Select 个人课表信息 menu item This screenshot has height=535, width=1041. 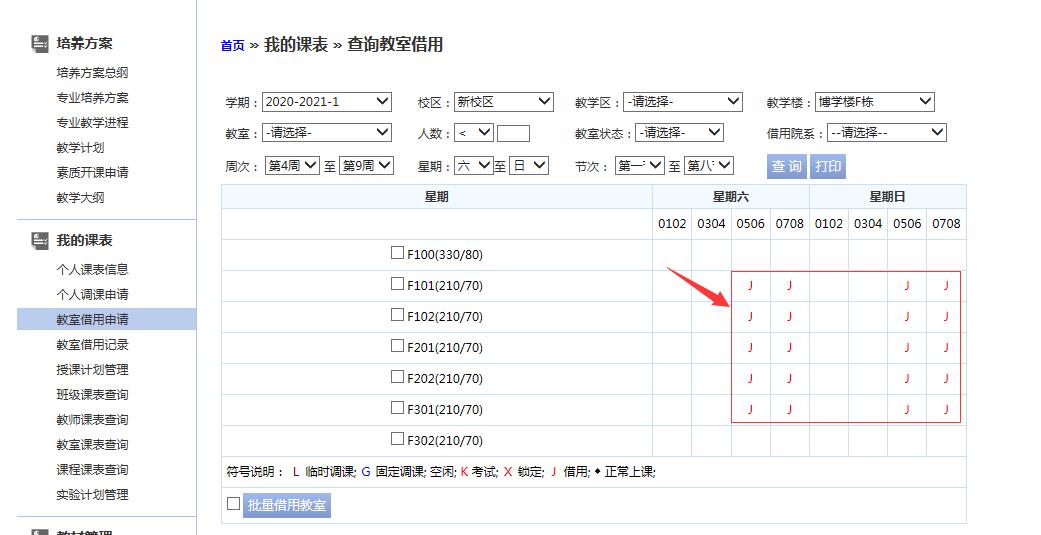click(92, 270)
